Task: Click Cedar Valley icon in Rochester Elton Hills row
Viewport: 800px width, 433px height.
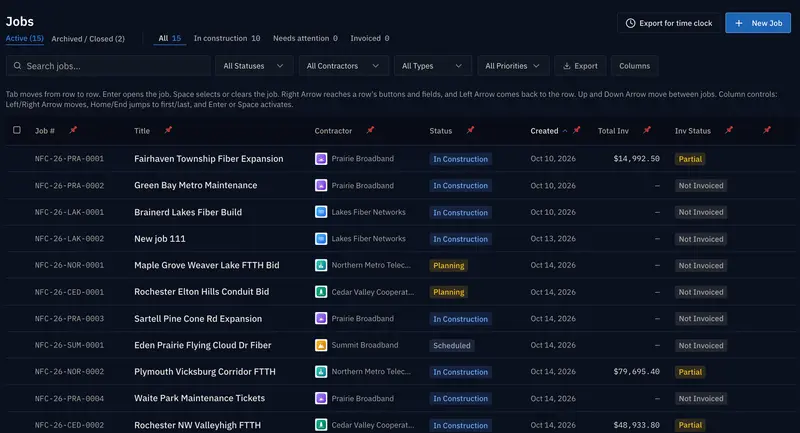Action: coord(321,292)
